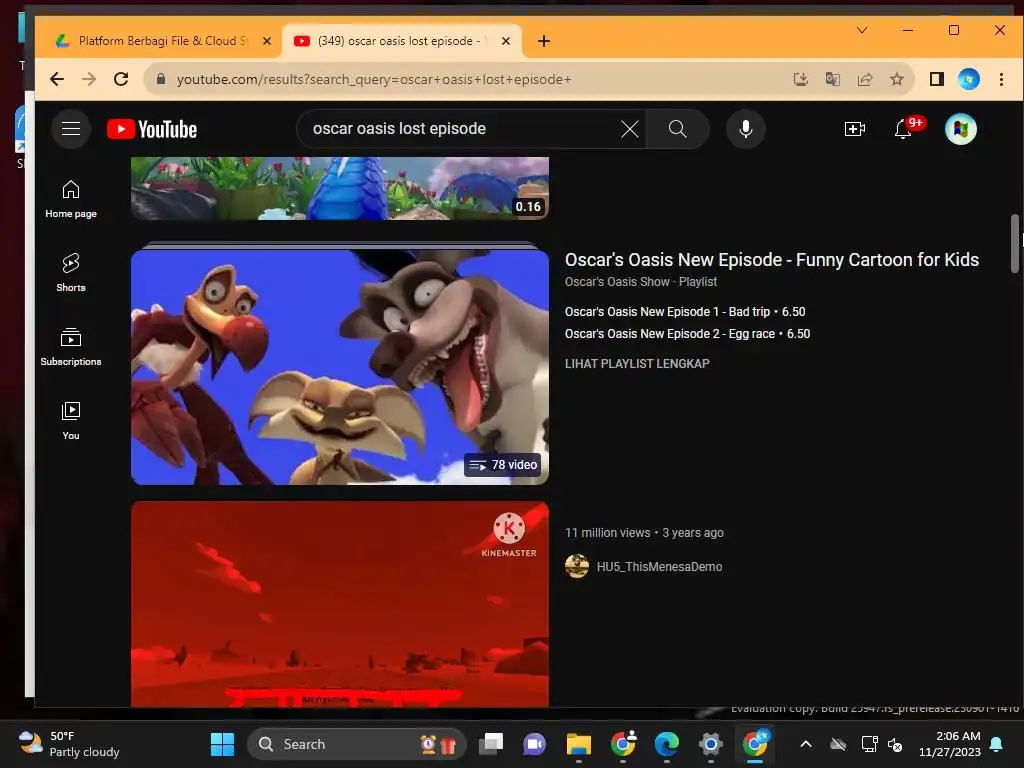The width and height of the screenshot is (1024, 768).
Task: Open the Oscar's Oasis New Episode playlist title
Action: 771,259
